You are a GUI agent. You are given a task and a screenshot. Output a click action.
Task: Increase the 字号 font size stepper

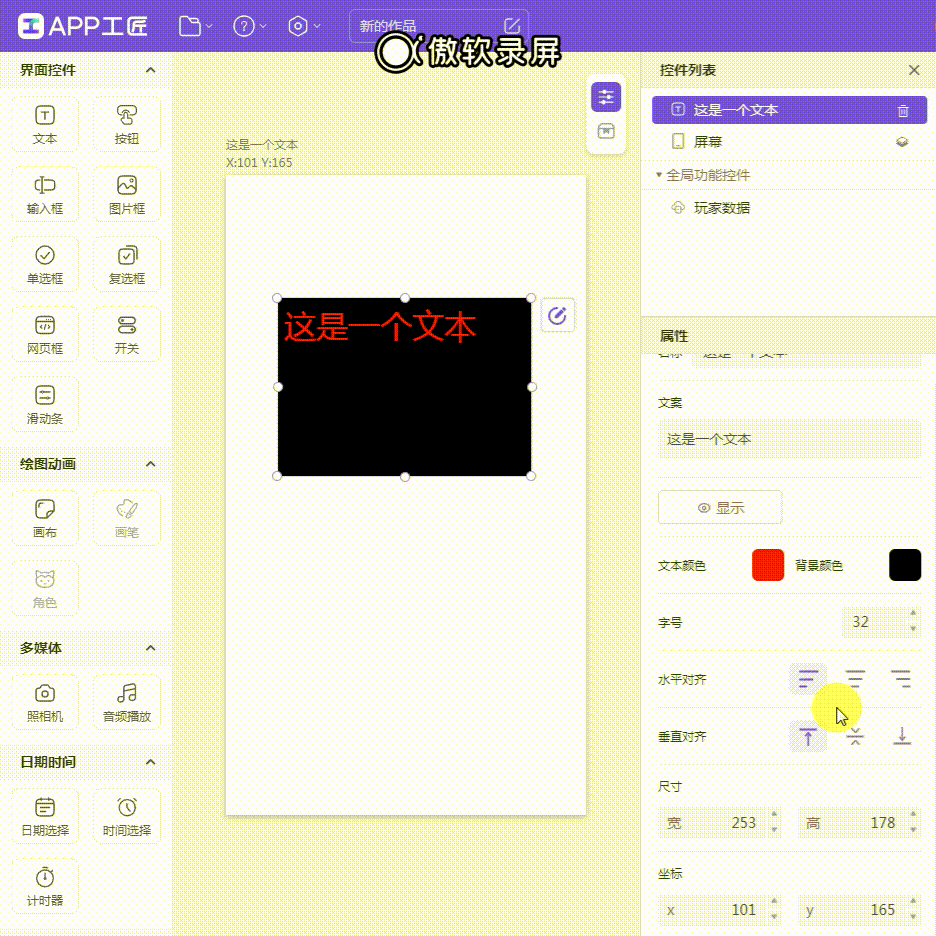(913, 613)
